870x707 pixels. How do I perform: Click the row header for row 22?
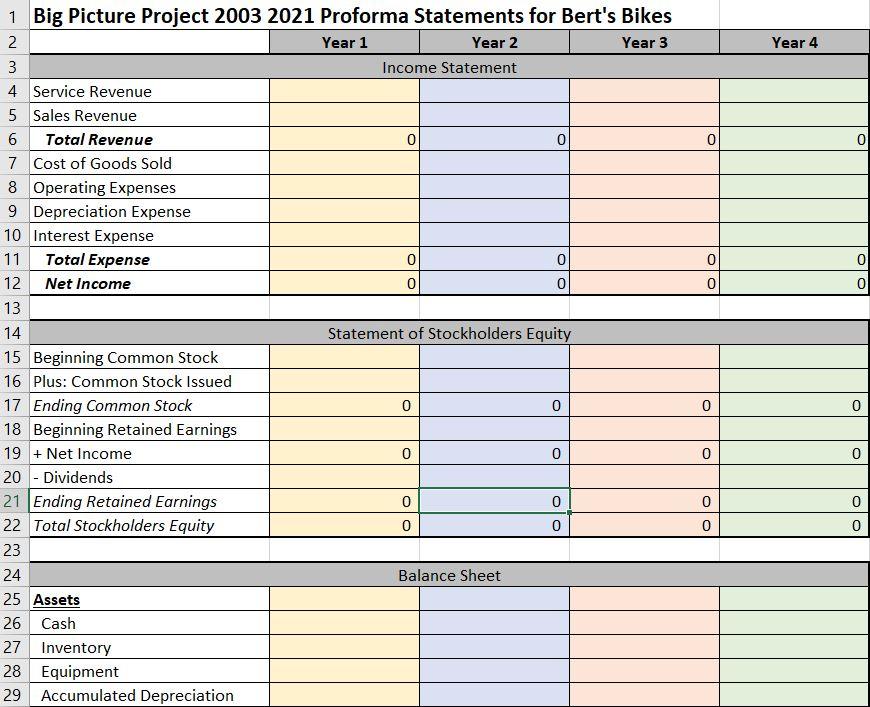[11, 525]
